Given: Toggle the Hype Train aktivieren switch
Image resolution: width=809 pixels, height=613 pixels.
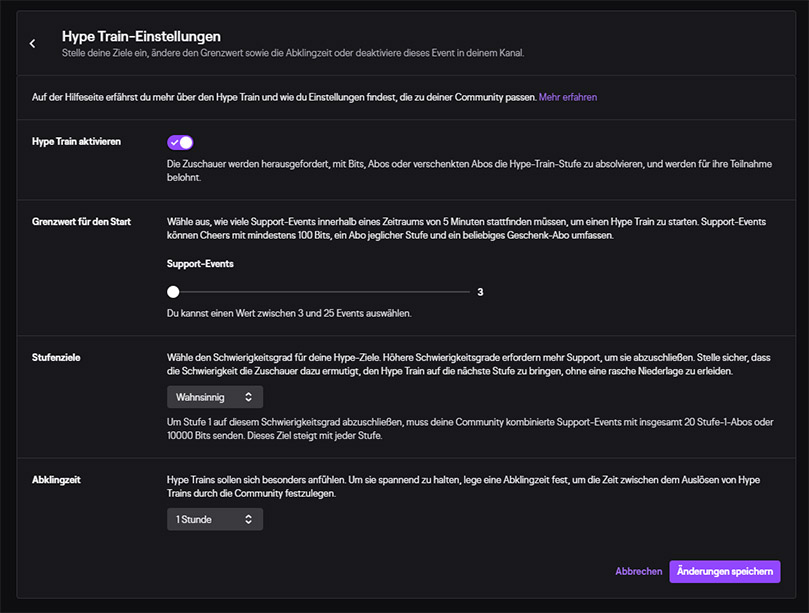Looking at the screenshot, I should [x=180, y=142].
